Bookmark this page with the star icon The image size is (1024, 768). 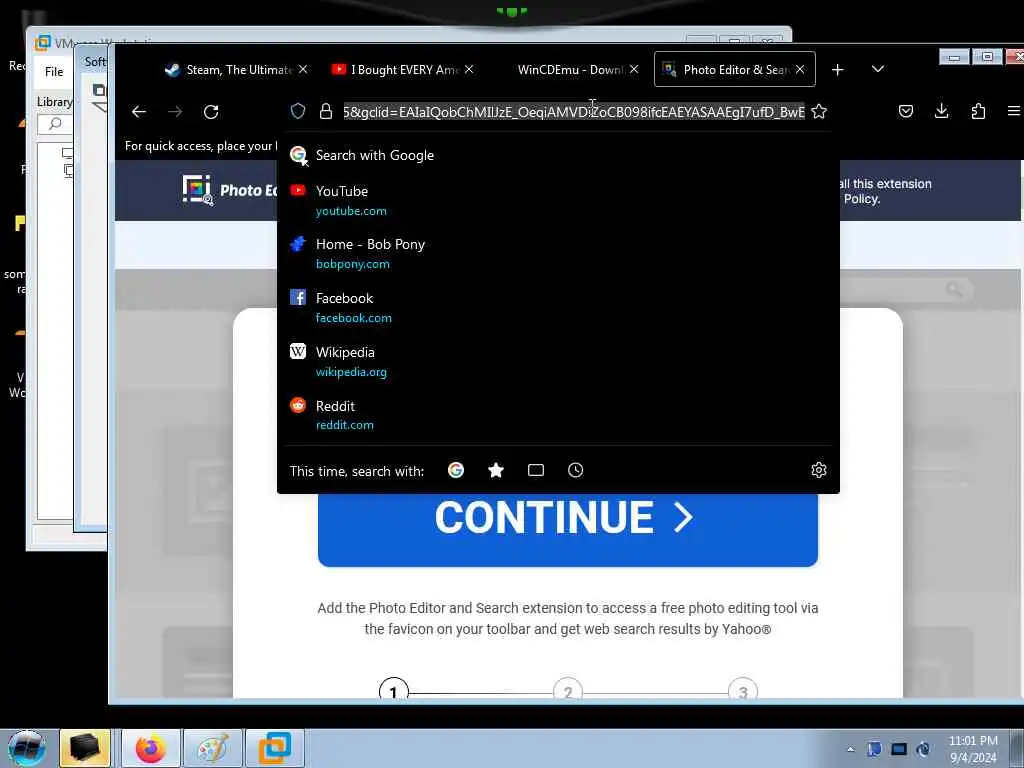coord(819,112)
